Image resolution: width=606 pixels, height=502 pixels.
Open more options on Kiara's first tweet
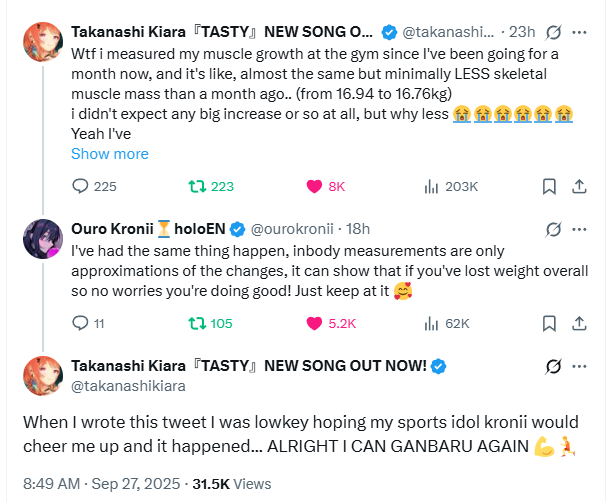click(x=578, y=31)
